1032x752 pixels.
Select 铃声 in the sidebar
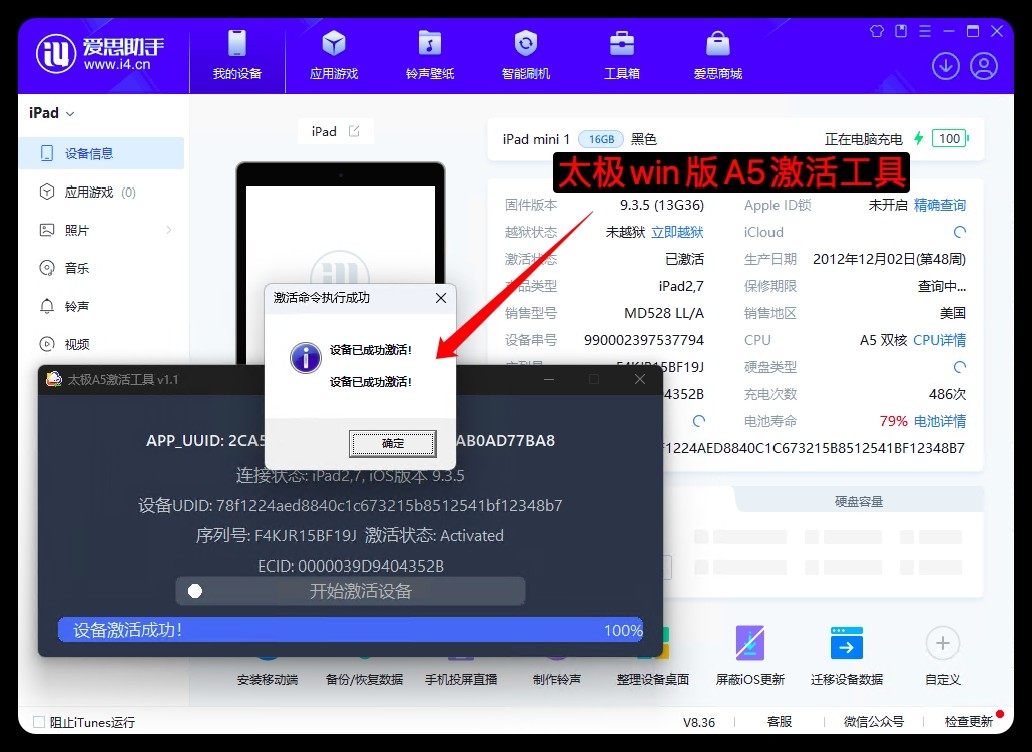(x=101, y=307)
